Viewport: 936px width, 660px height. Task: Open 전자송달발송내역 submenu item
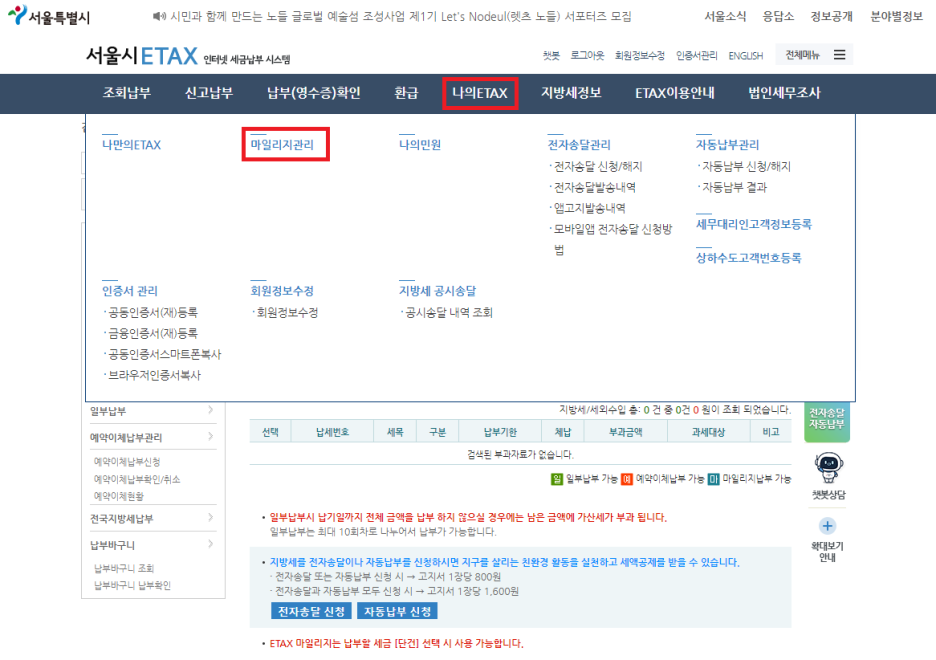[594, 187]
